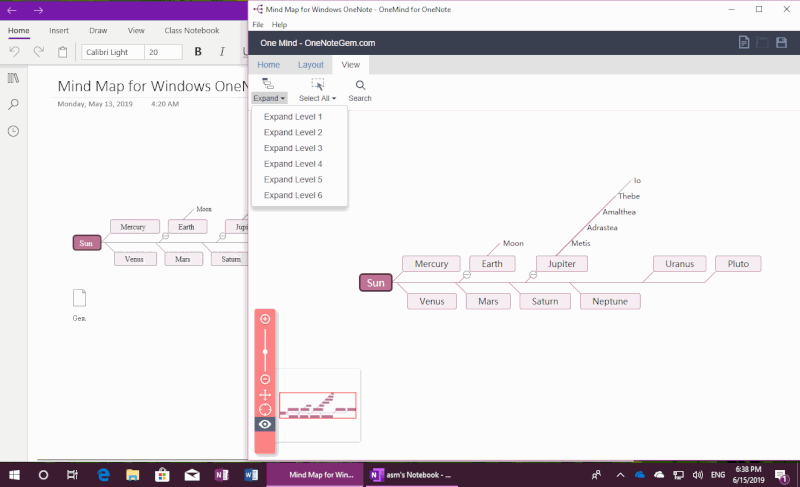Viewport: 800px width, 487px height.
Task: Collapse the Jupiter node children
Action: click(x=533, y=275)
